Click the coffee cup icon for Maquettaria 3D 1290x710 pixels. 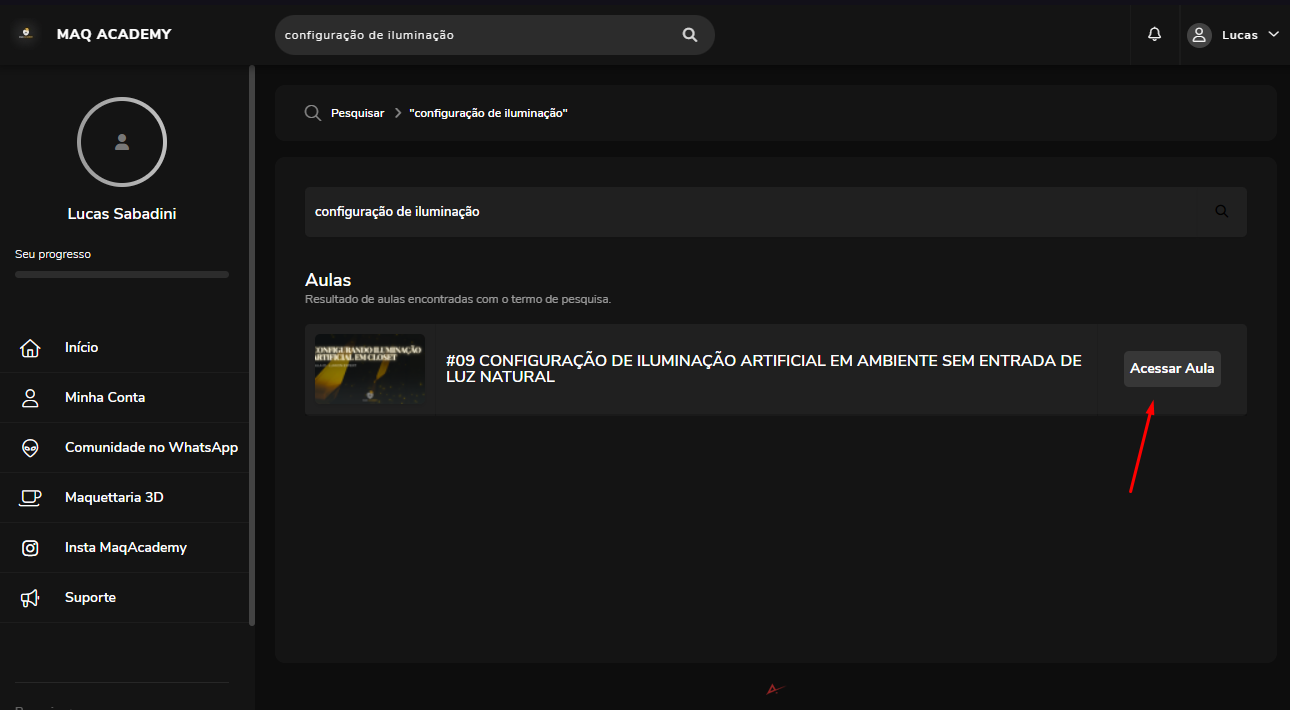[30, 498]
